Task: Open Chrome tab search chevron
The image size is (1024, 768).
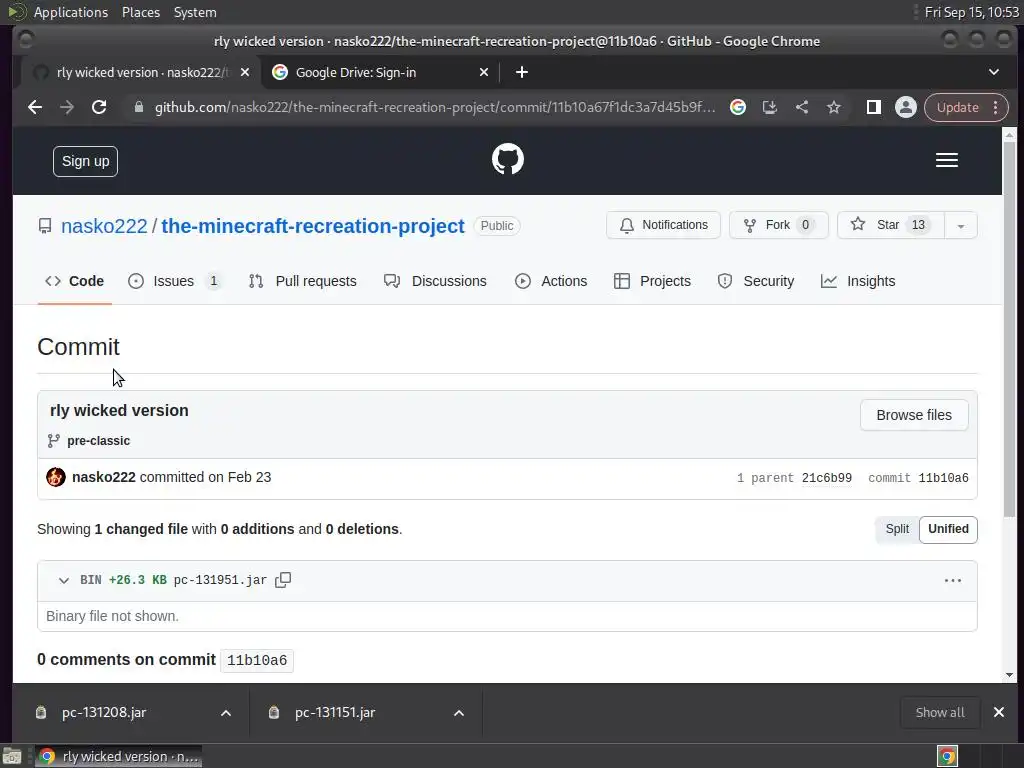Action: click(x=994, y=72)
